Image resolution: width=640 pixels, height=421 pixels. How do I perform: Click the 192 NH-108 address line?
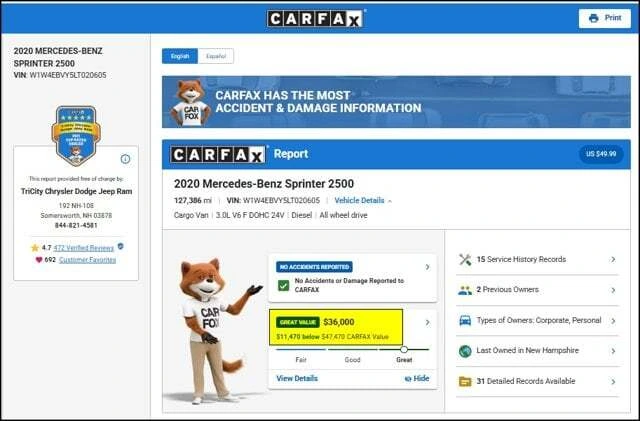(76, 205)
